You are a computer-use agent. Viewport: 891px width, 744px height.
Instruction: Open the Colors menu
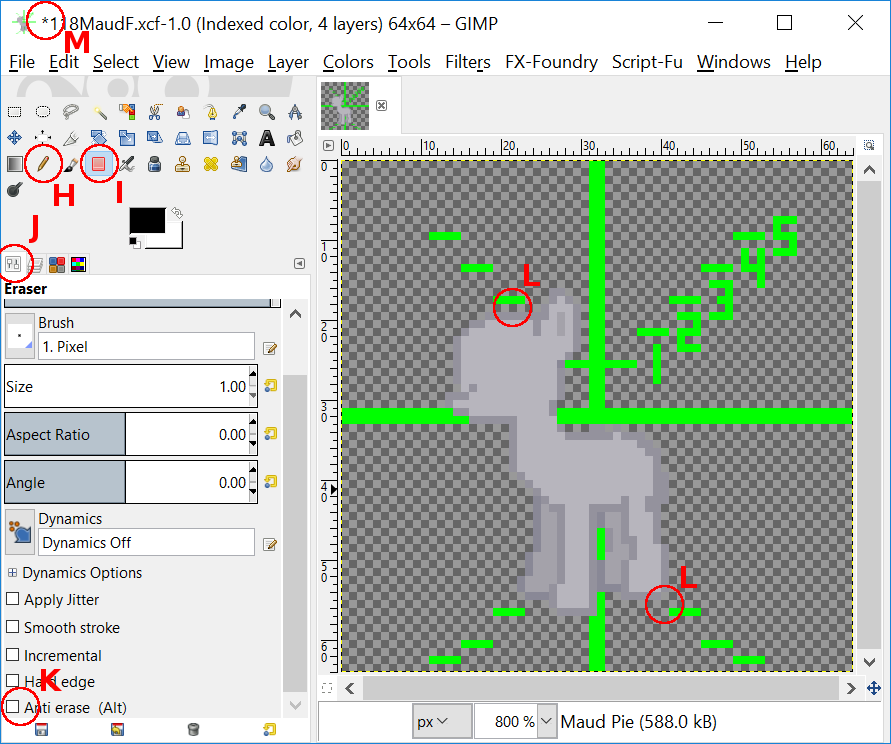[348, 62]
